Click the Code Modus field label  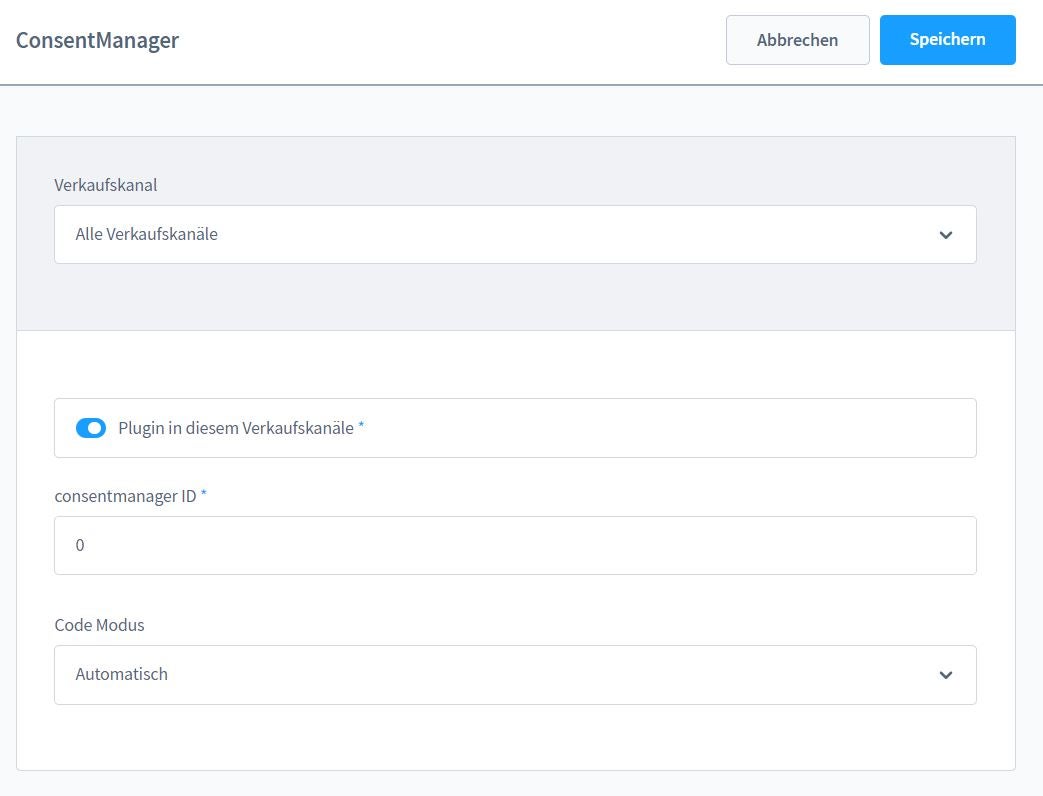[x=99, y=625]
